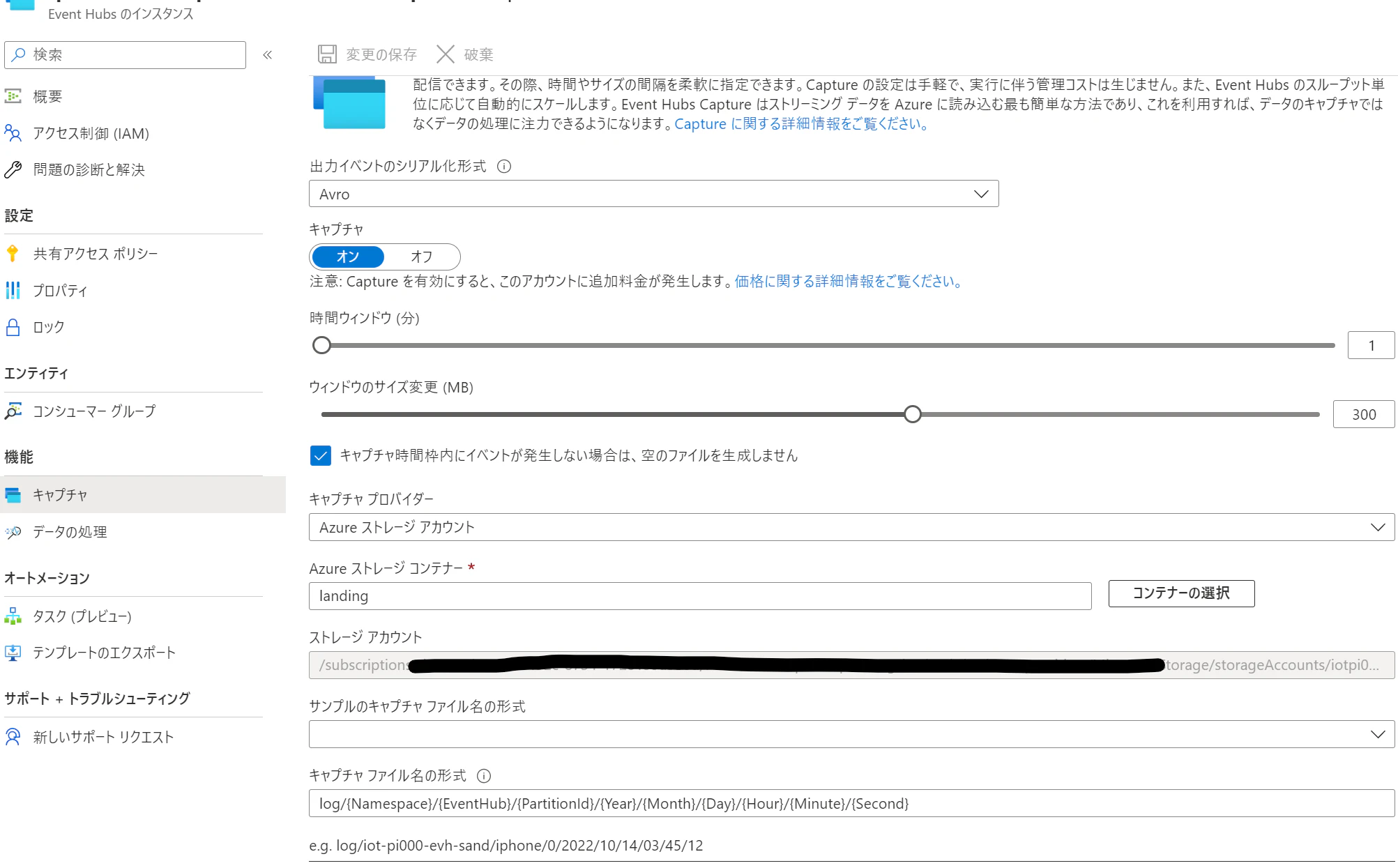Click the search magnifier icon in sidebar
The image size is (1398, 868).
click(x=19, y=54)
